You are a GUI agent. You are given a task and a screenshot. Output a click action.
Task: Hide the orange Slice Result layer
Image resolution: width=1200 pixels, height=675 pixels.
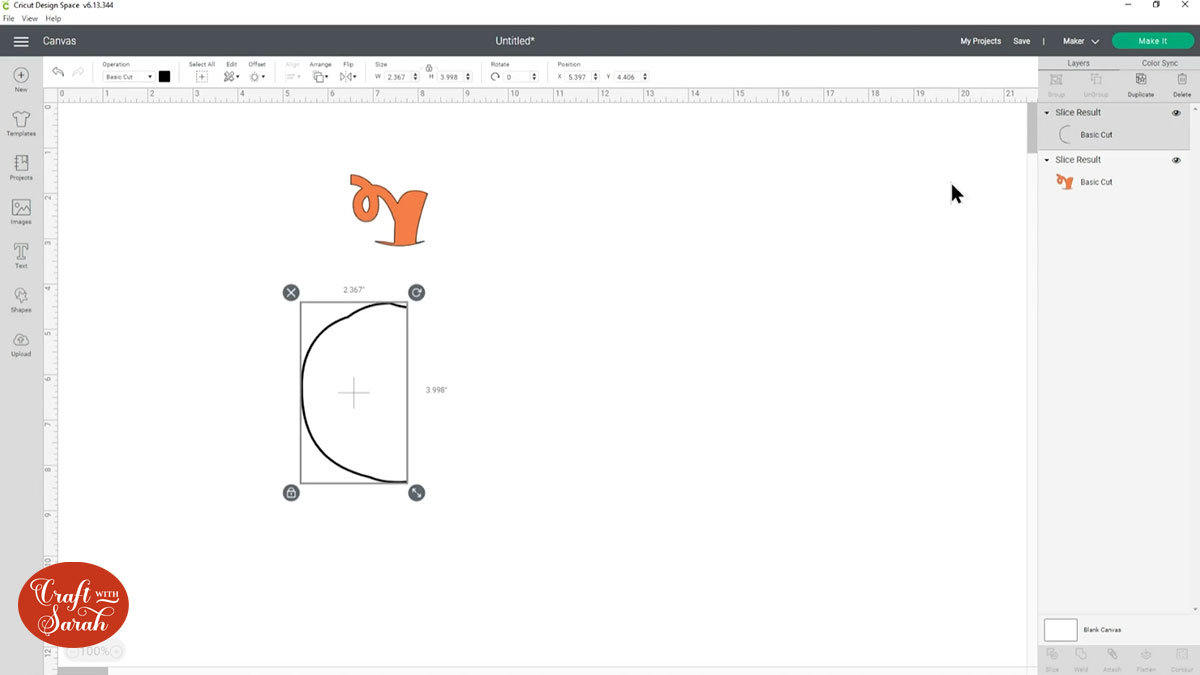point(1176,160)
